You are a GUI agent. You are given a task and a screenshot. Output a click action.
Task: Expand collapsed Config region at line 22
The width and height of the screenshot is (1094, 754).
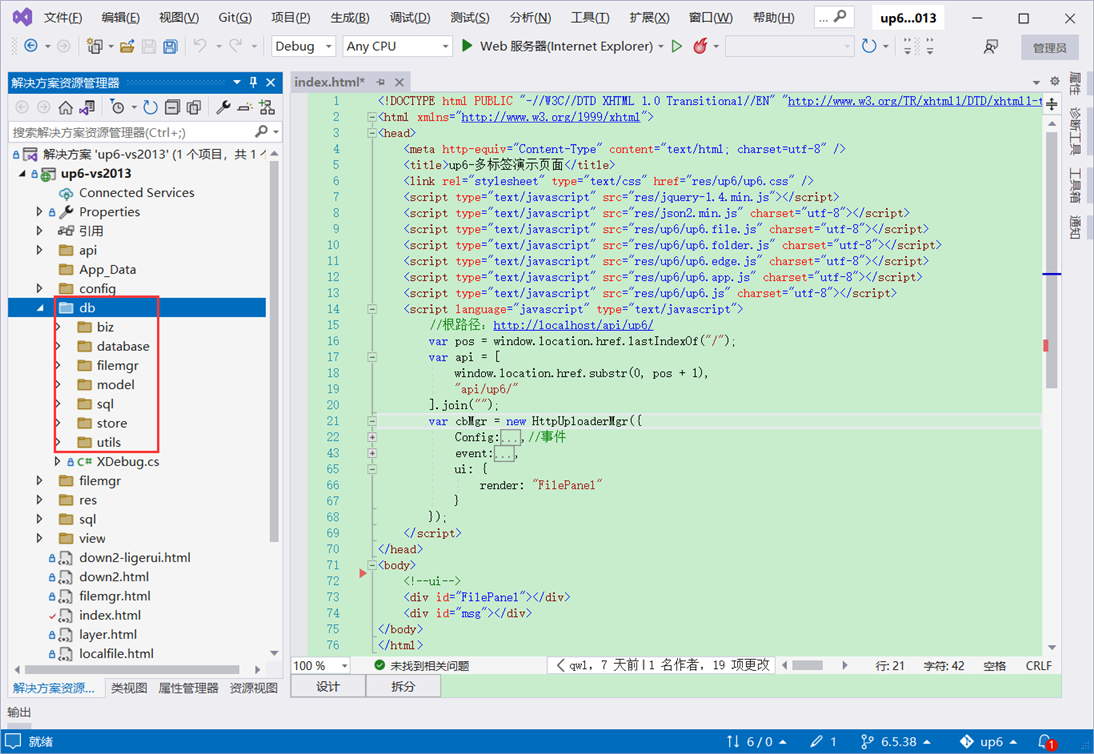tap(372, 437)
